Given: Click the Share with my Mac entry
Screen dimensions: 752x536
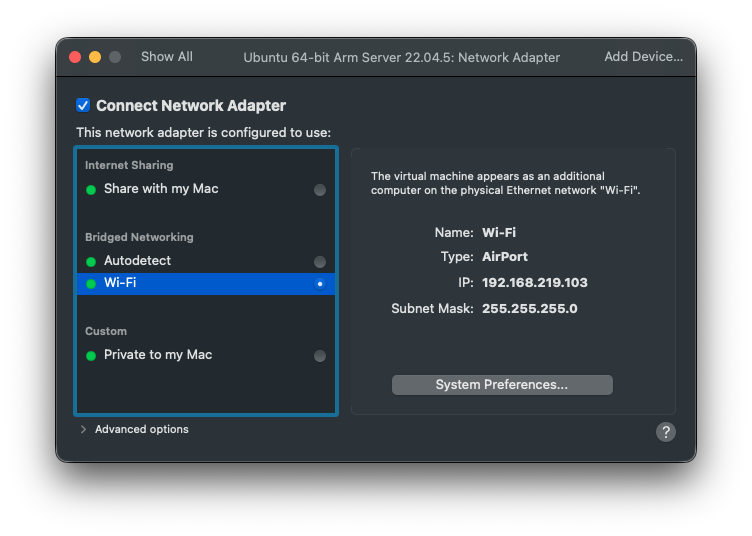Looking at the screenshot, I should [x=161, y=189].
